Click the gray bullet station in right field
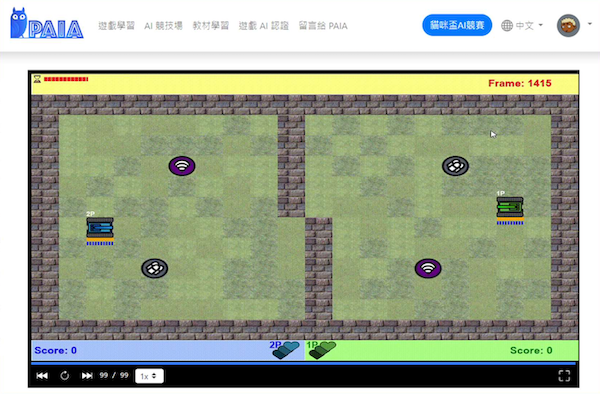This screenshot has height=394, width=600. tap(455, 166)
